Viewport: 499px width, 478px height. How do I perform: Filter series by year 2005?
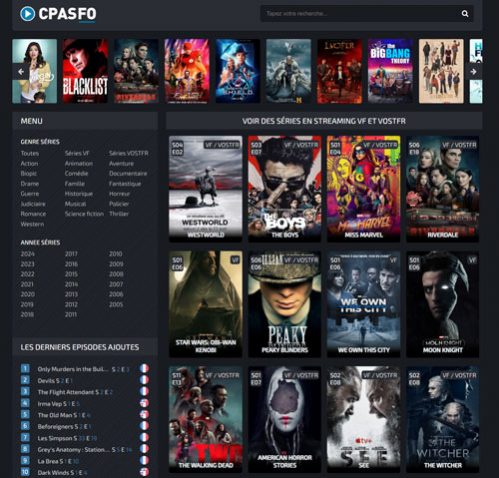click(116, 304)
